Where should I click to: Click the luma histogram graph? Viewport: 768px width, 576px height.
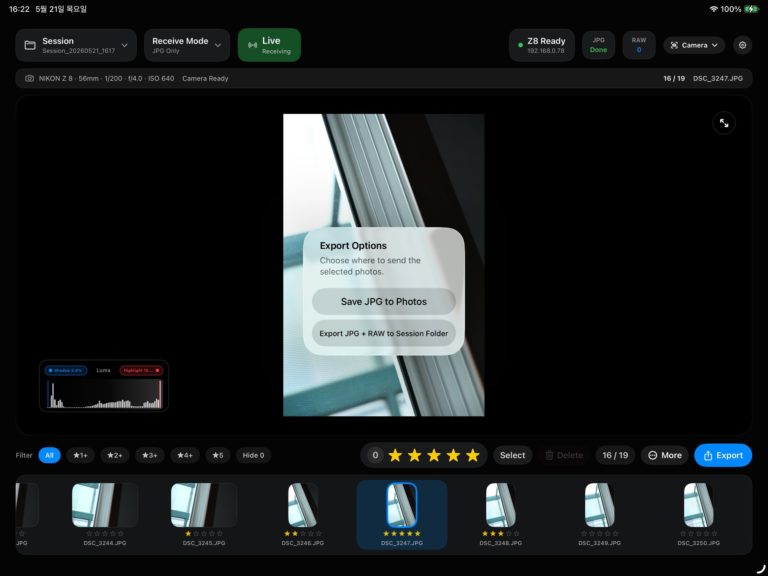[x=104, y=394]
